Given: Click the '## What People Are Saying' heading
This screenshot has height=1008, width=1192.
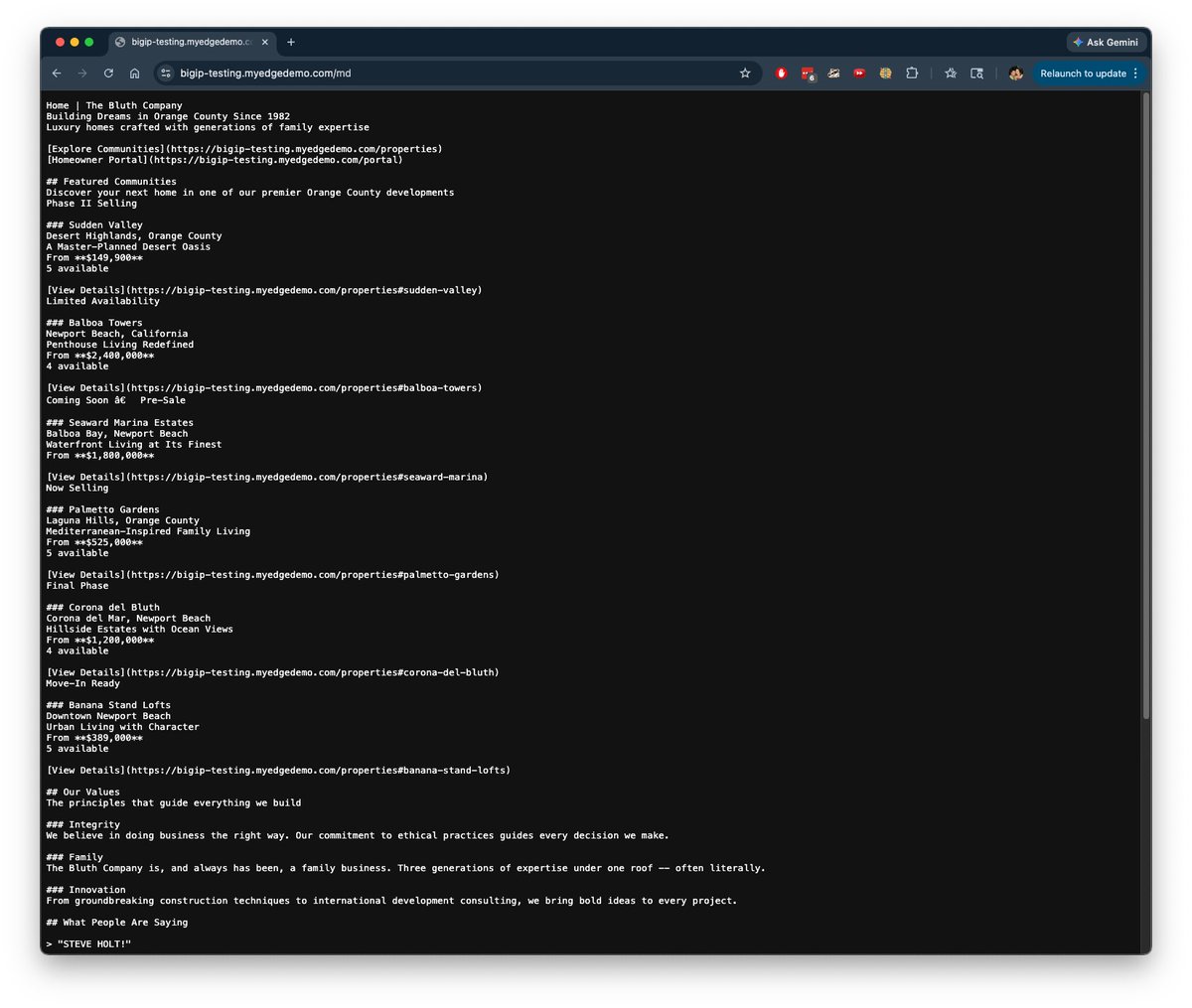Looking at the screenshot, I should coord(117,923).
